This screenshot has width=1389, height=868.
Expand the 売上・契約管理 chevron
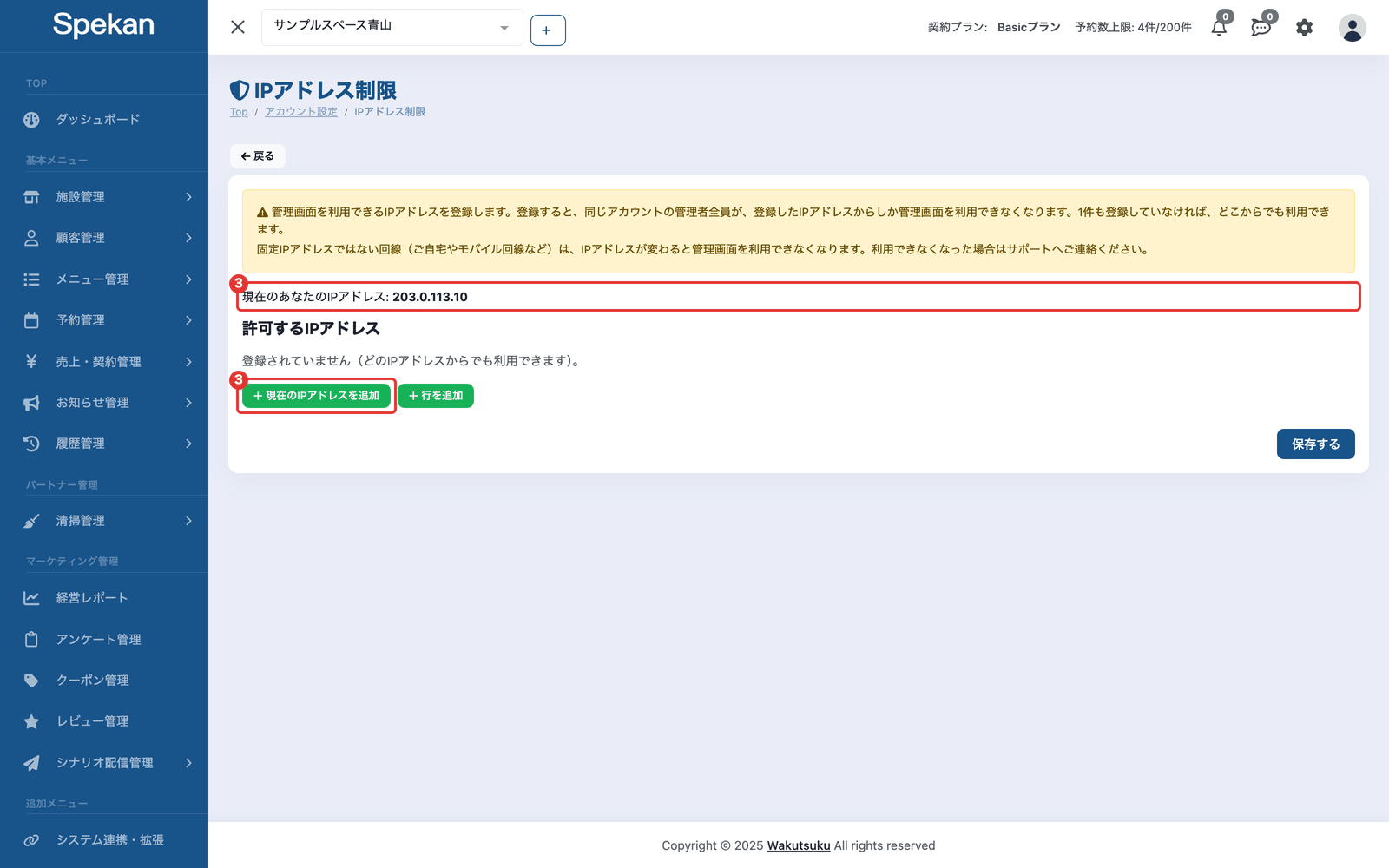(x=188, y=362)
